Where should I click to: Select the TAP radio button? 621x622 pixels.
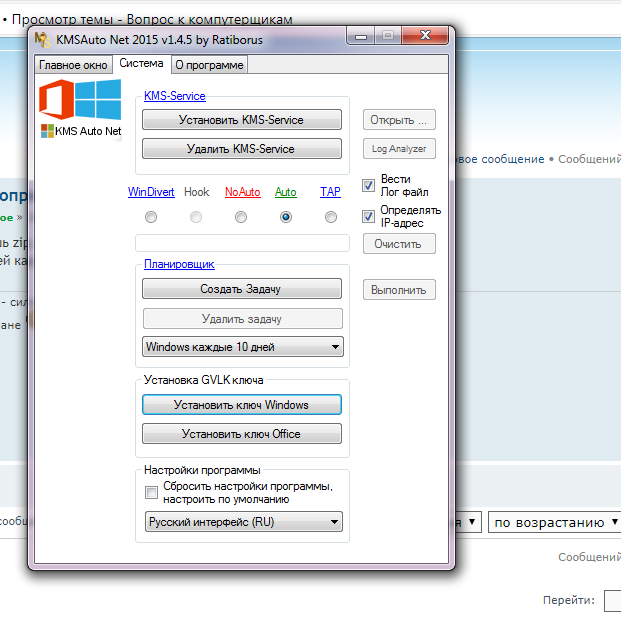(x=331, y=217)
